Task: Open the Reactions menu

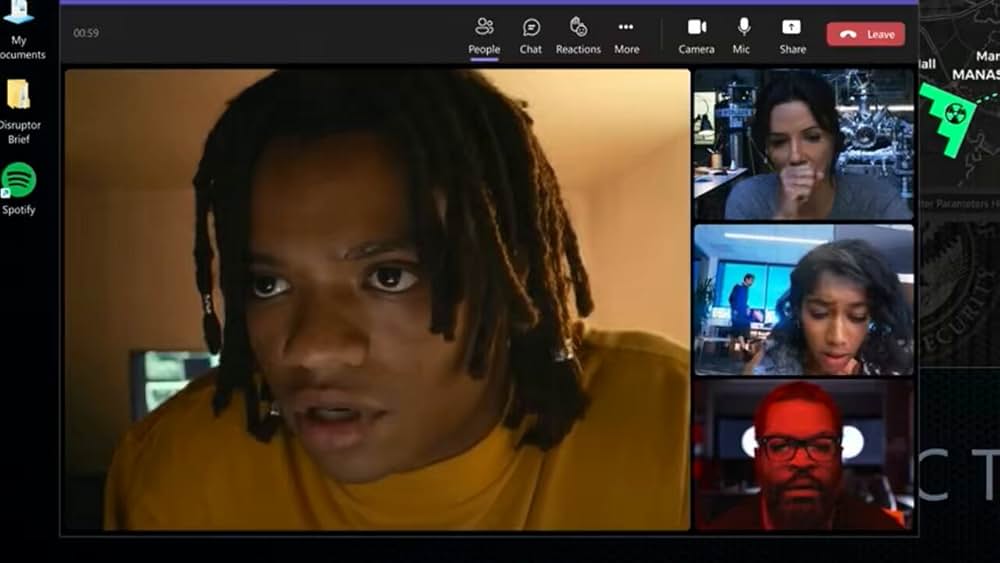Action: pyautogui.click(x=578, y=35)
